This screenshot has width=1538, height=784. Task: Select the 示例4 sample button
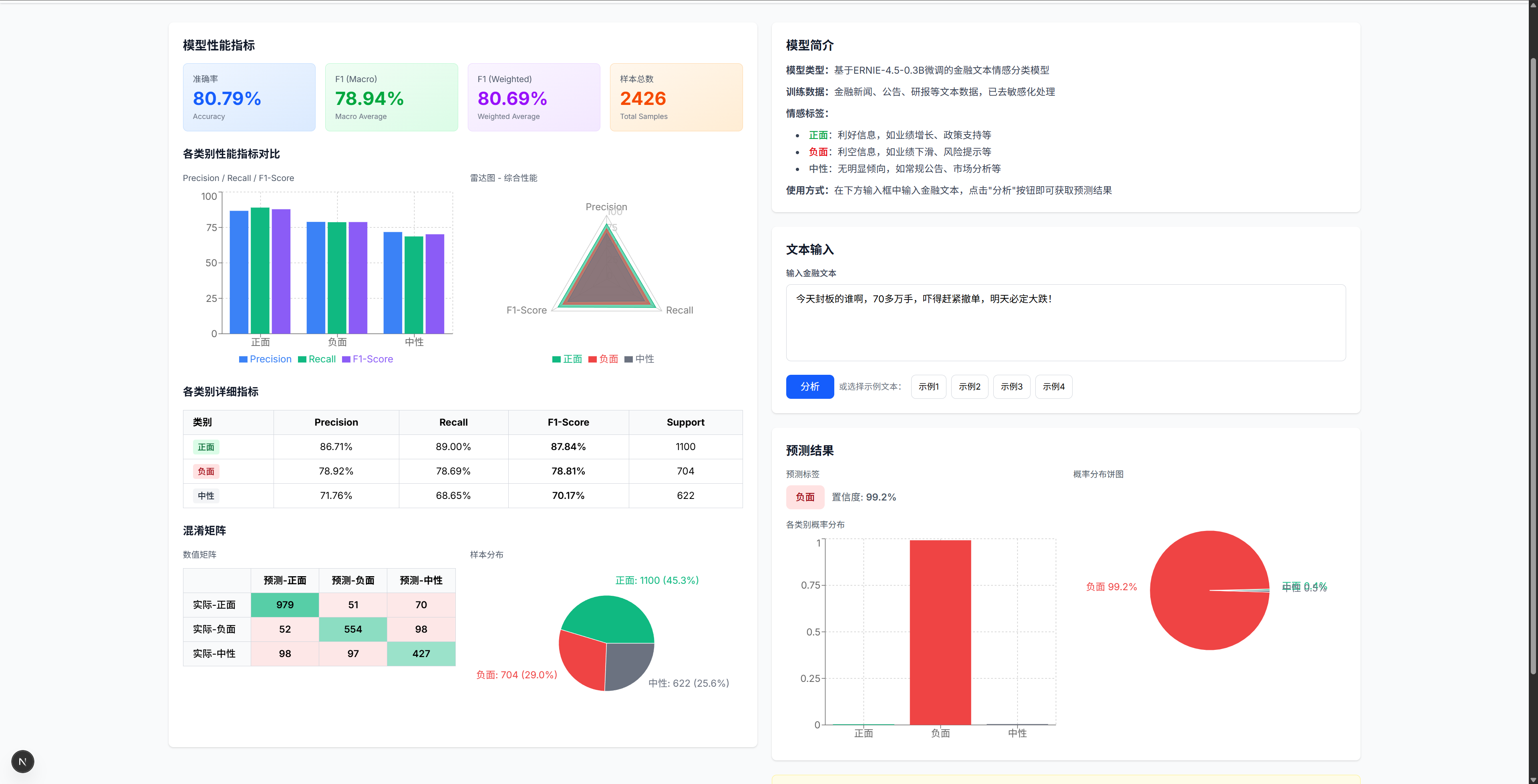pos(1053,387)
